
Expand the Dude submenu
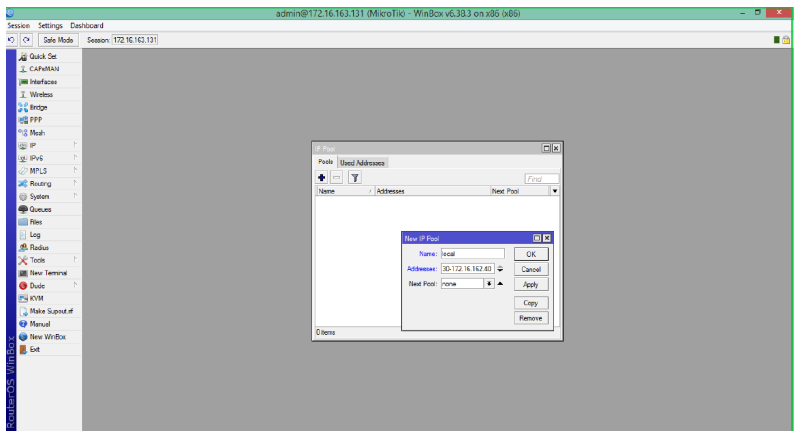coord(75,286)
